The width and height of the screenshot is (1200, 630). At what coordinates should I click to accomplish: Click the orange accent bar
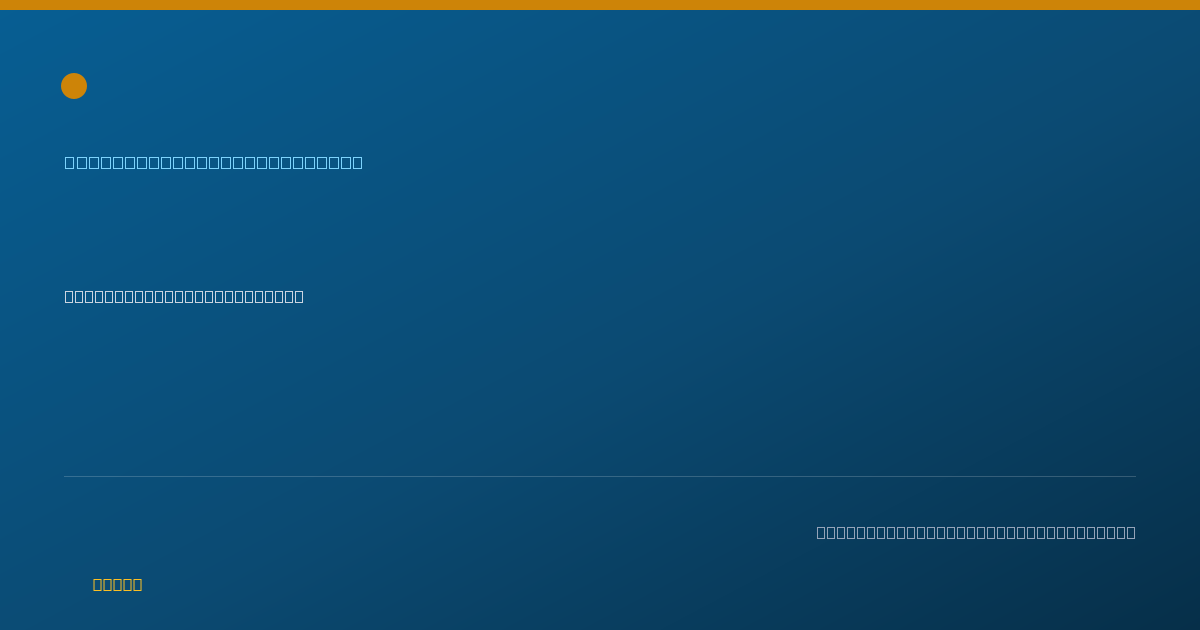pos(600,5)
